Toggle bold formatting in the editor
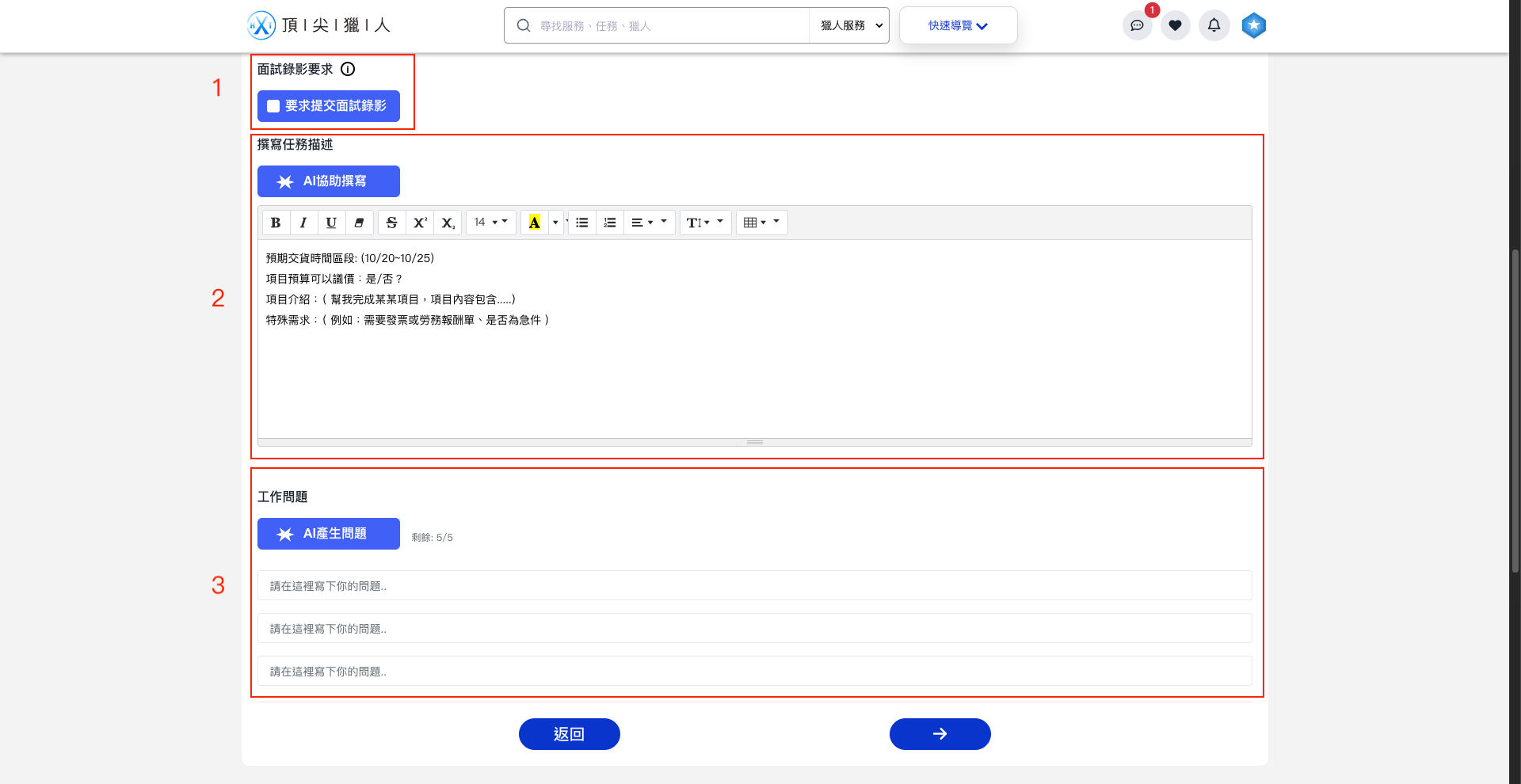This screenshot has width=1521, height=784. click(x=276, y=223)
